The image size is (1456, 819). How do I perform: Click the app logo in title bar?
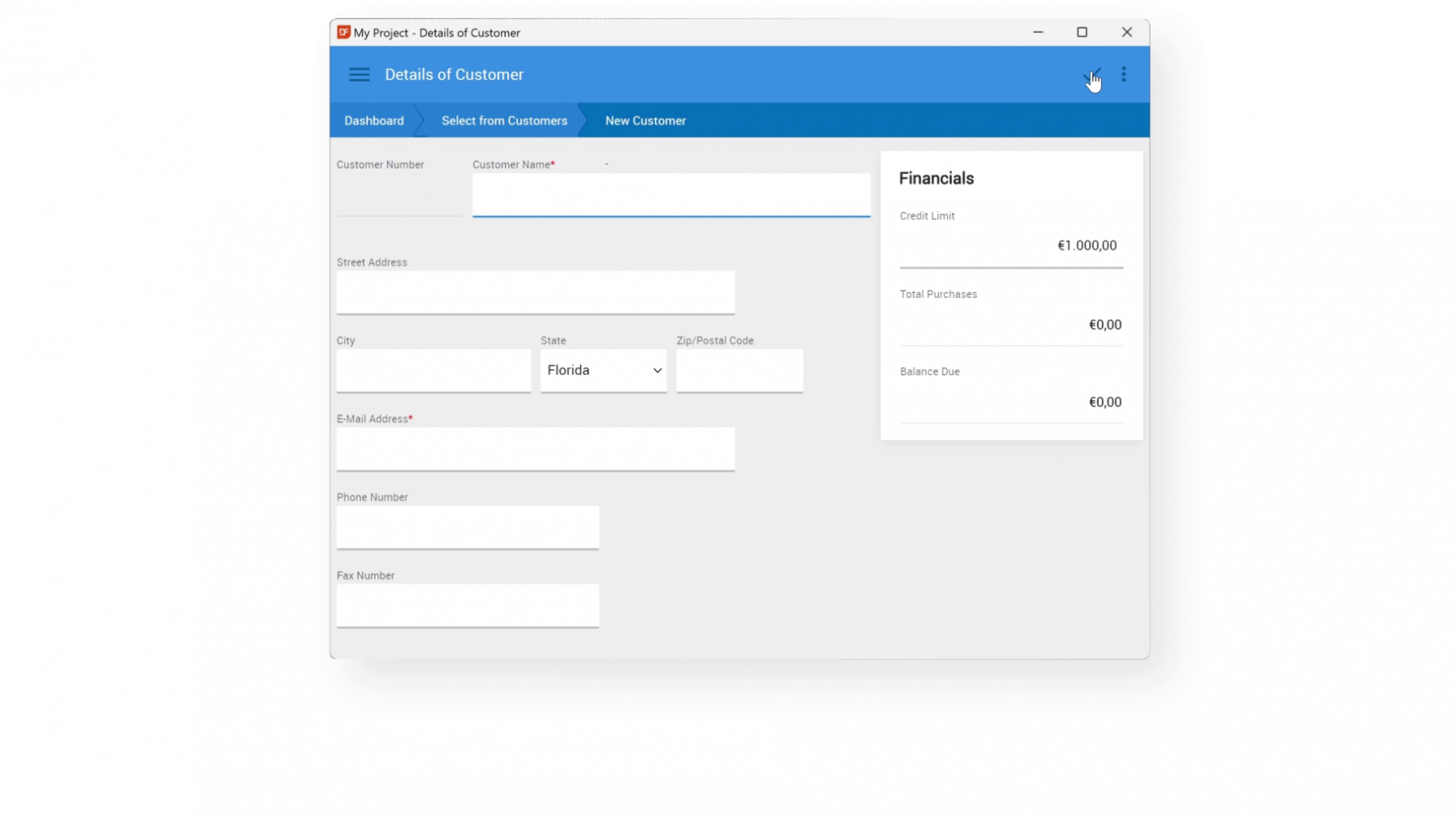click(343, 32)
